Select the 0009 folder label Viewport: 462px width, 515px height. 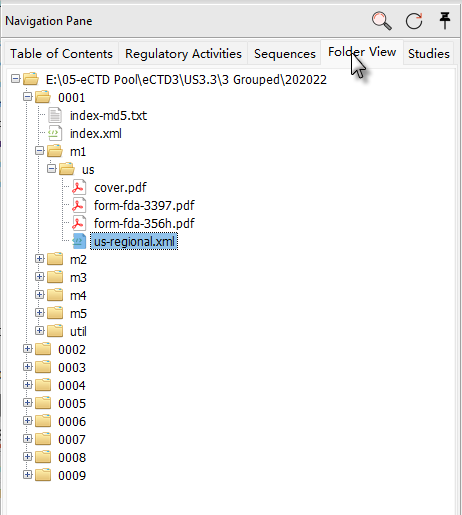point(72,475)
